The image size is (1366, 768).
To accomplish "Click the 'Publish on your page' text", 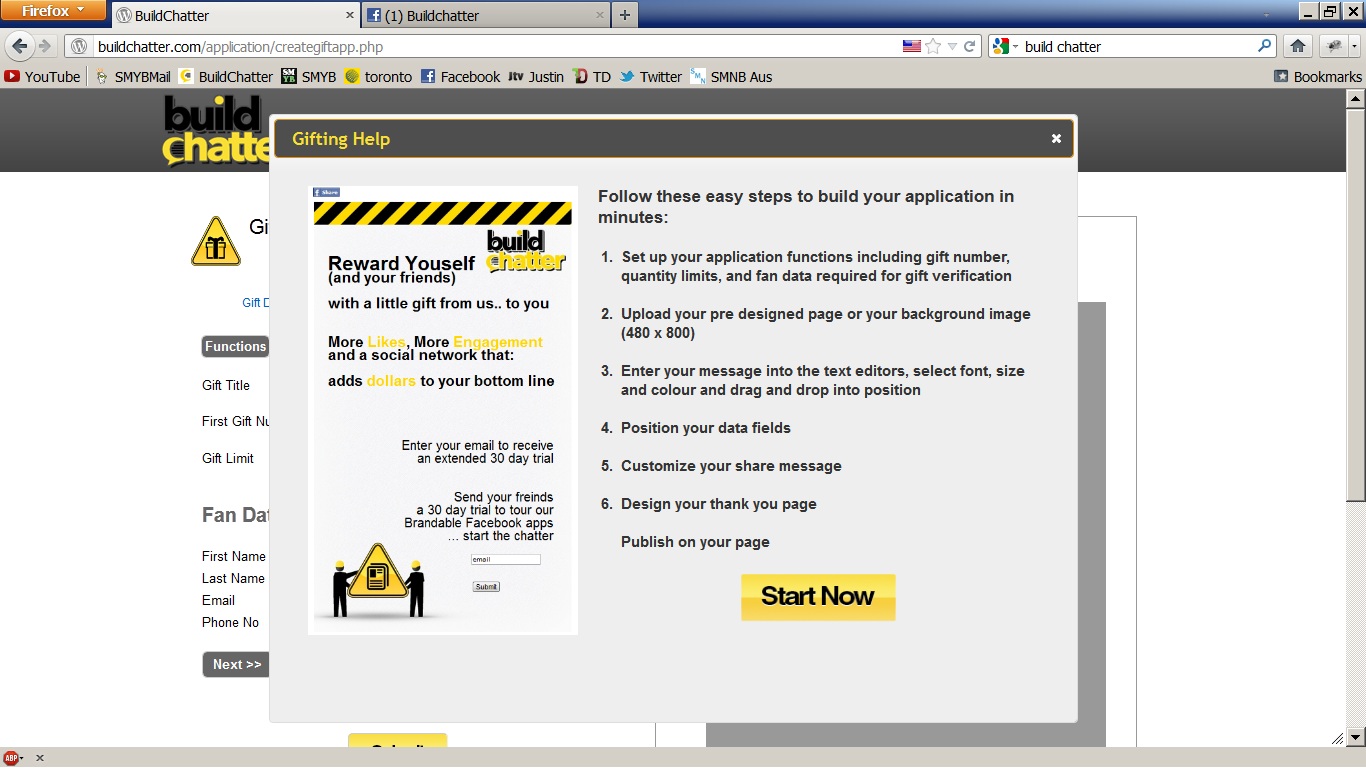I will (695, 542).
